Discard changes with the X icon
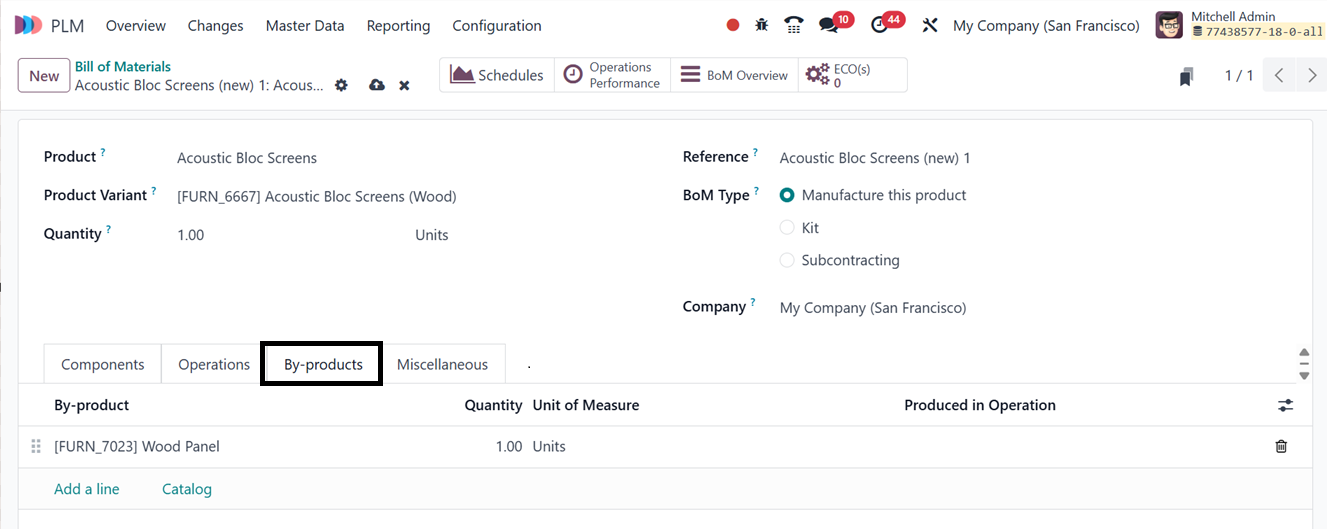The image size is (1327, 529). point(404,86)
